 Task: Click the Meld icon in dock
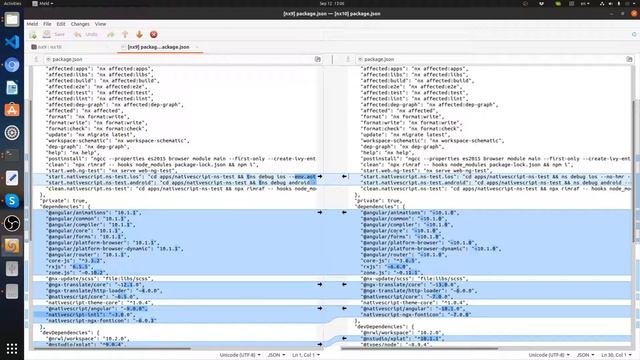(12, 246)
